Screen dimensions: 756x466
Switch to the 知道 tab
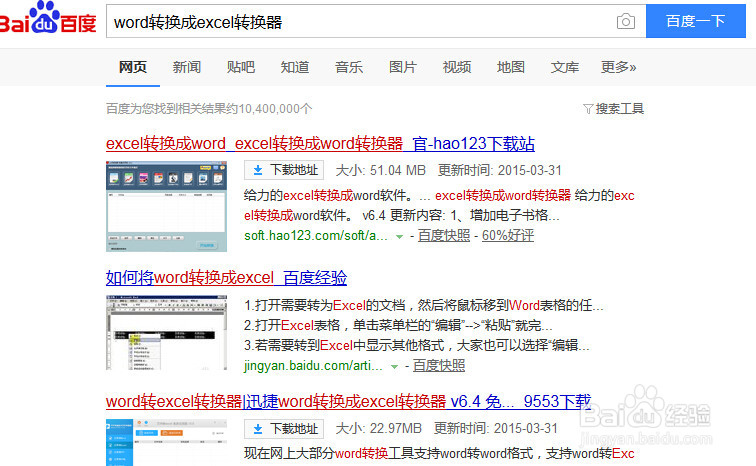tap(295, 67)
